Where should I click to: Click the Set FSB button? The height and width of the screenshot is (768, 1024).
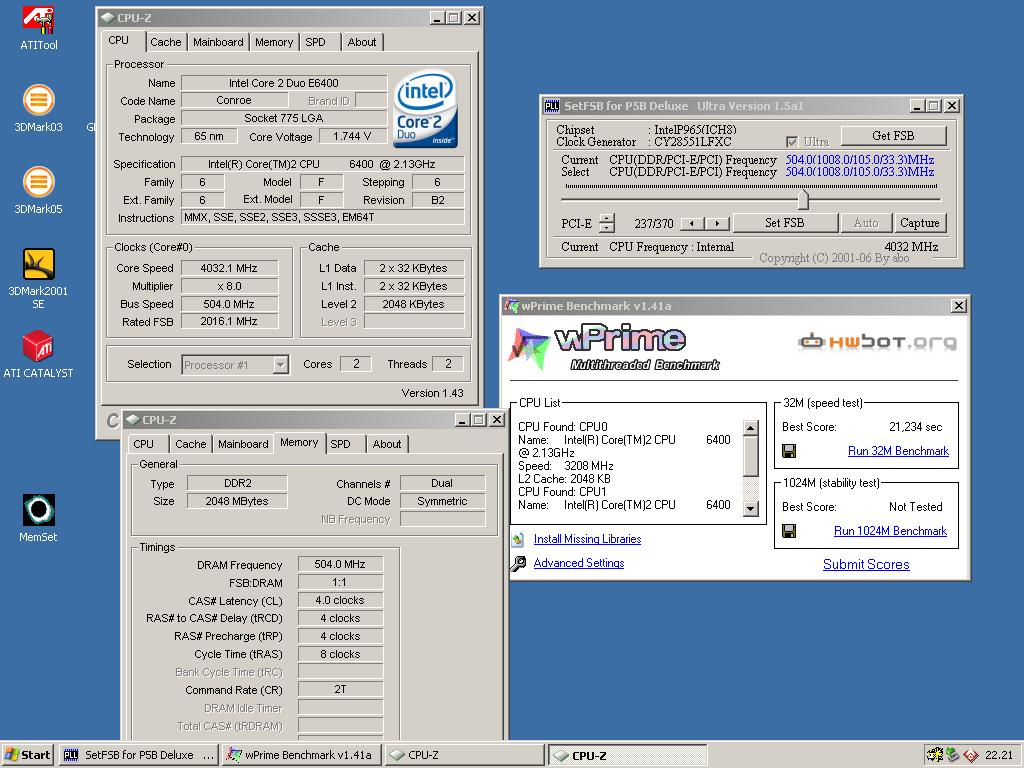784,223
